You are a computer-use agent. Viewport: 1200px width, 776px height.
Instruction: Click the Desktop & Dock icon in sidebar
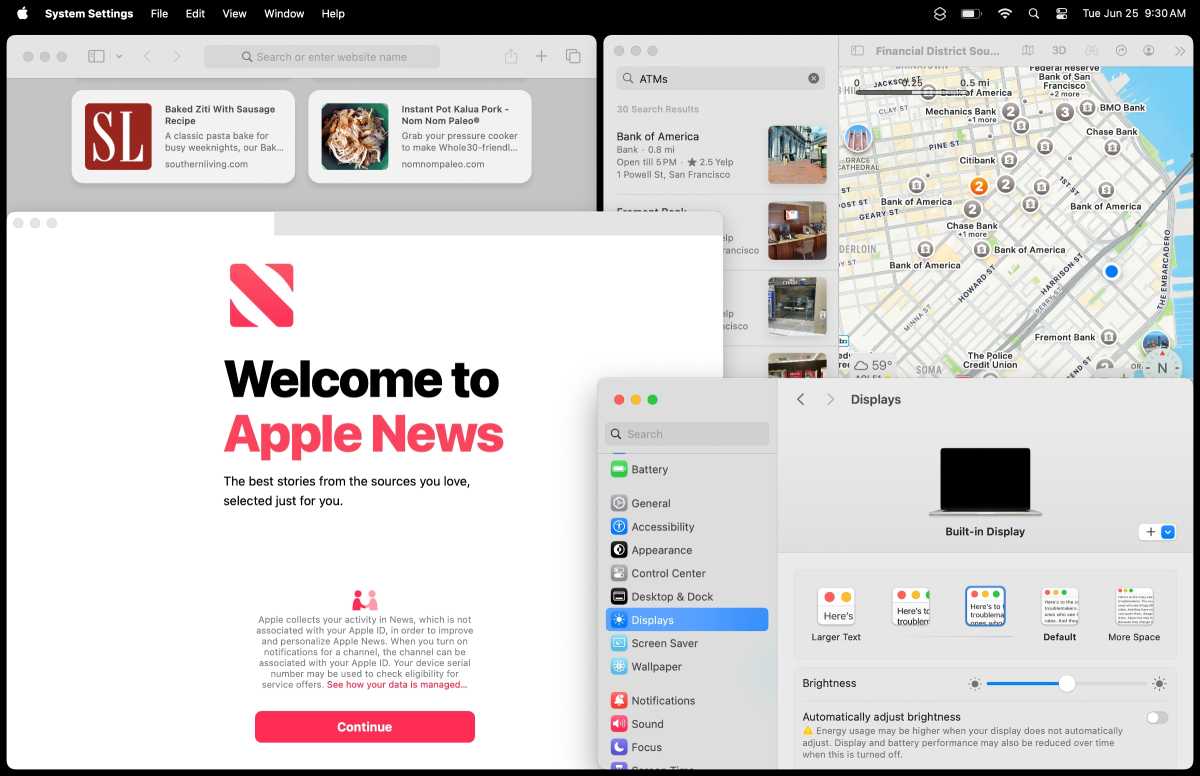tap(619, 597)
